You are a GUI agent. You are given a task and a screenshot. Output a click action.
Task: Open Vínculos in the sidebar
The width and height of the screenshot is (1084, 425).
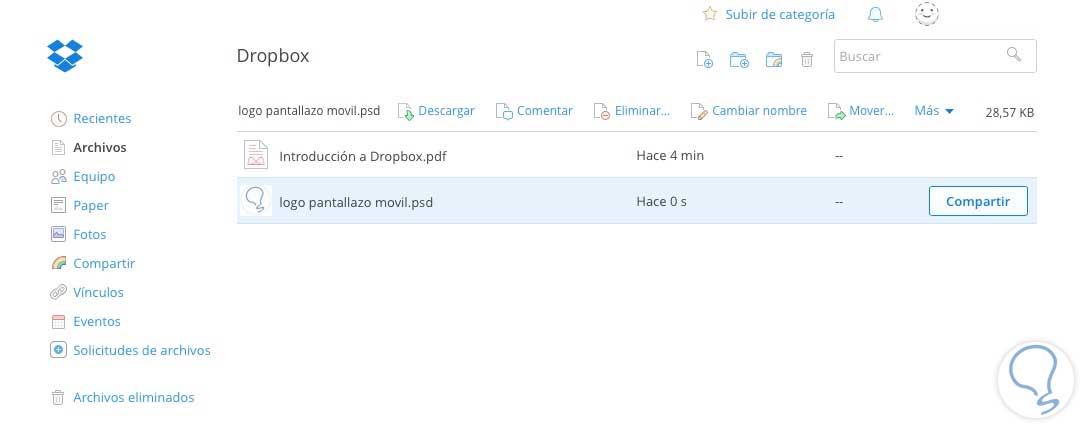point(98,292)
